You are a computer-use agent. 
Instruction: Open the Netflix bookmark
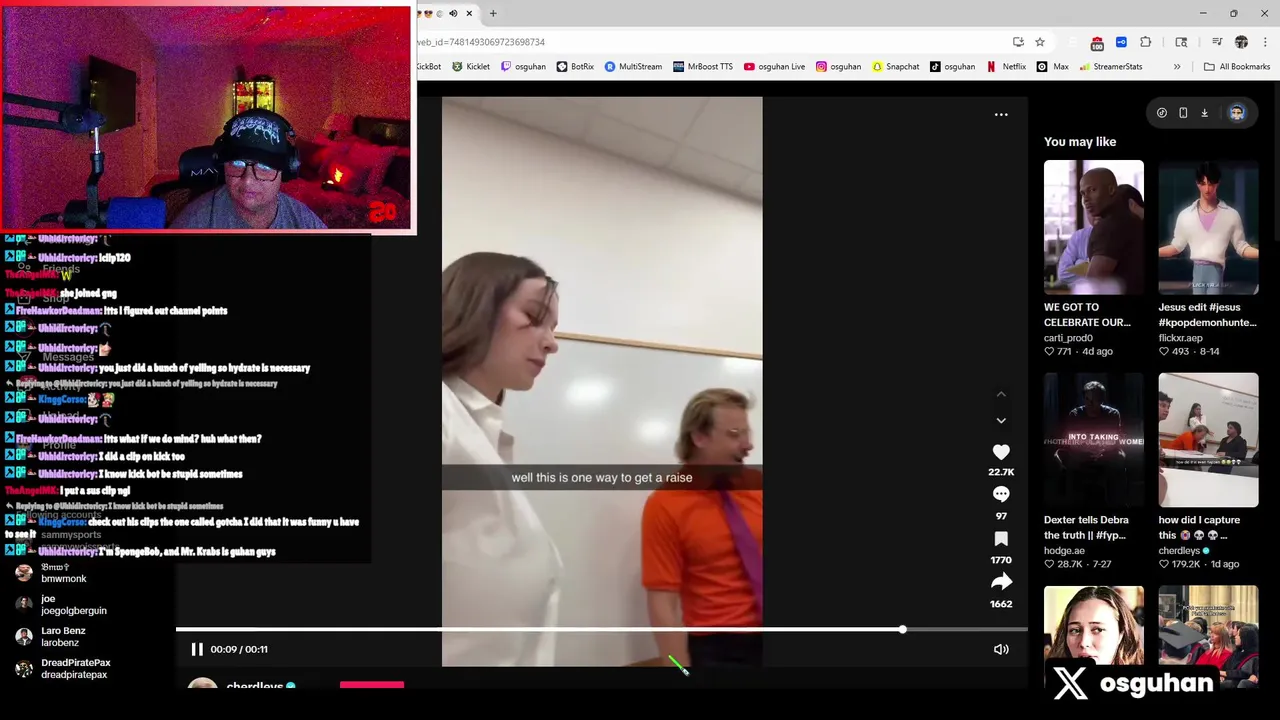point(1006,67)
